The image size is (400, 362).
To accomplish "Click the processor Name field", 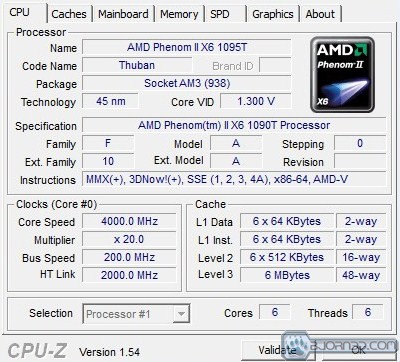I will (x=187, y=47).
